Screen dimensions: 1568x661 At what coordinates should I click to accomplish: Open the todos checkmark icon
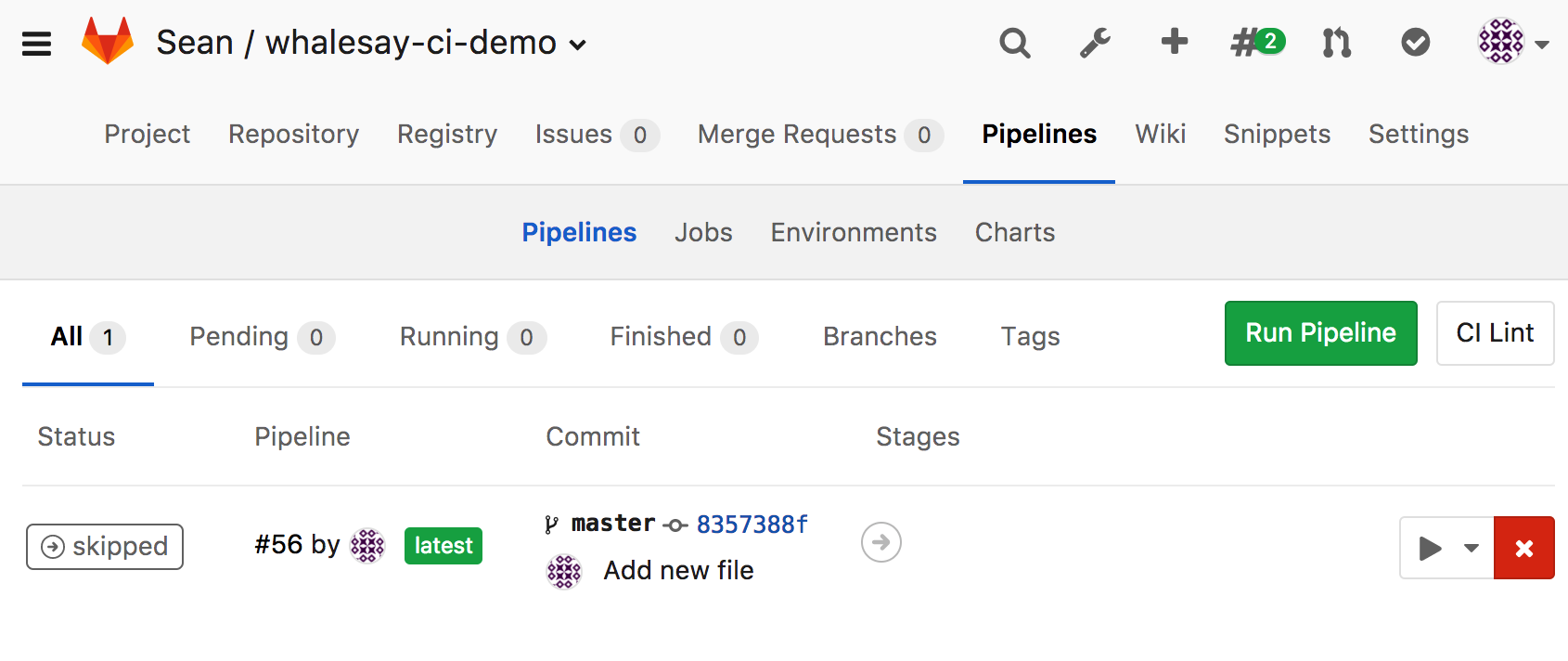point(1415,42)
